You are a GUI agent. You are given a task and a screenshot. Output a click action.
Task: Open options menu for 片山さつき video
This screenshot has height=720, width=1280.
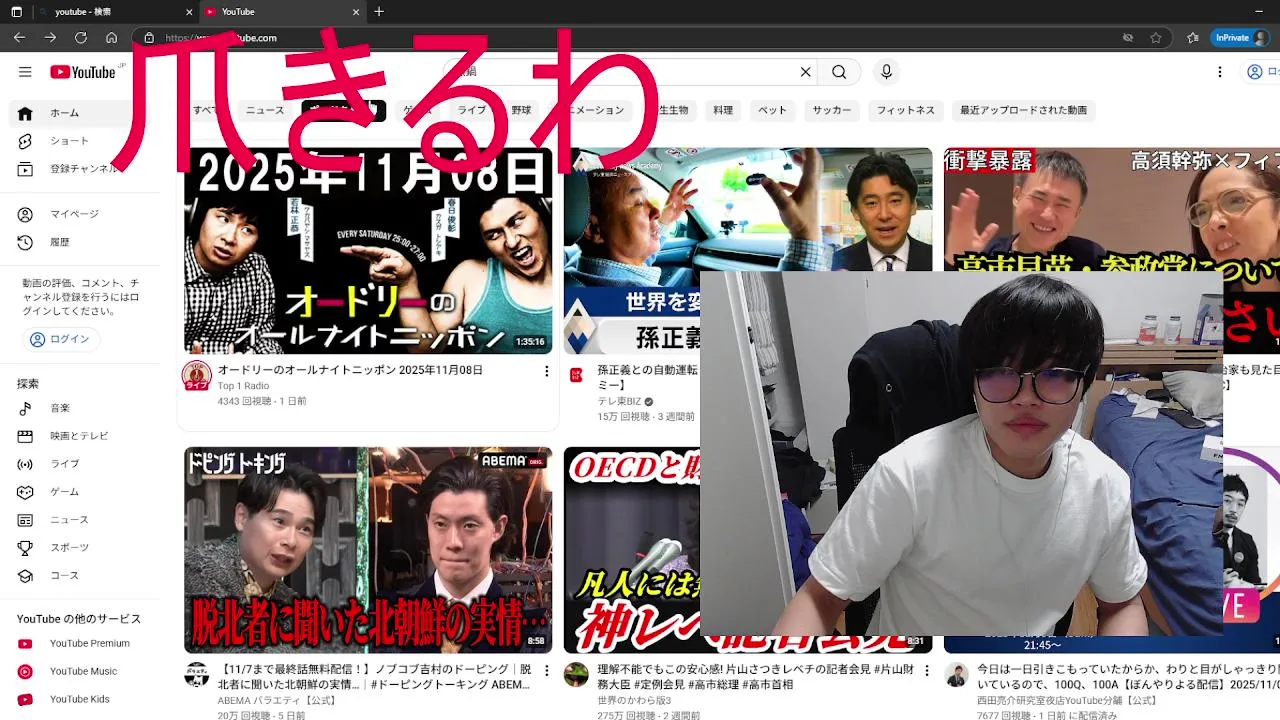point(926,671)
